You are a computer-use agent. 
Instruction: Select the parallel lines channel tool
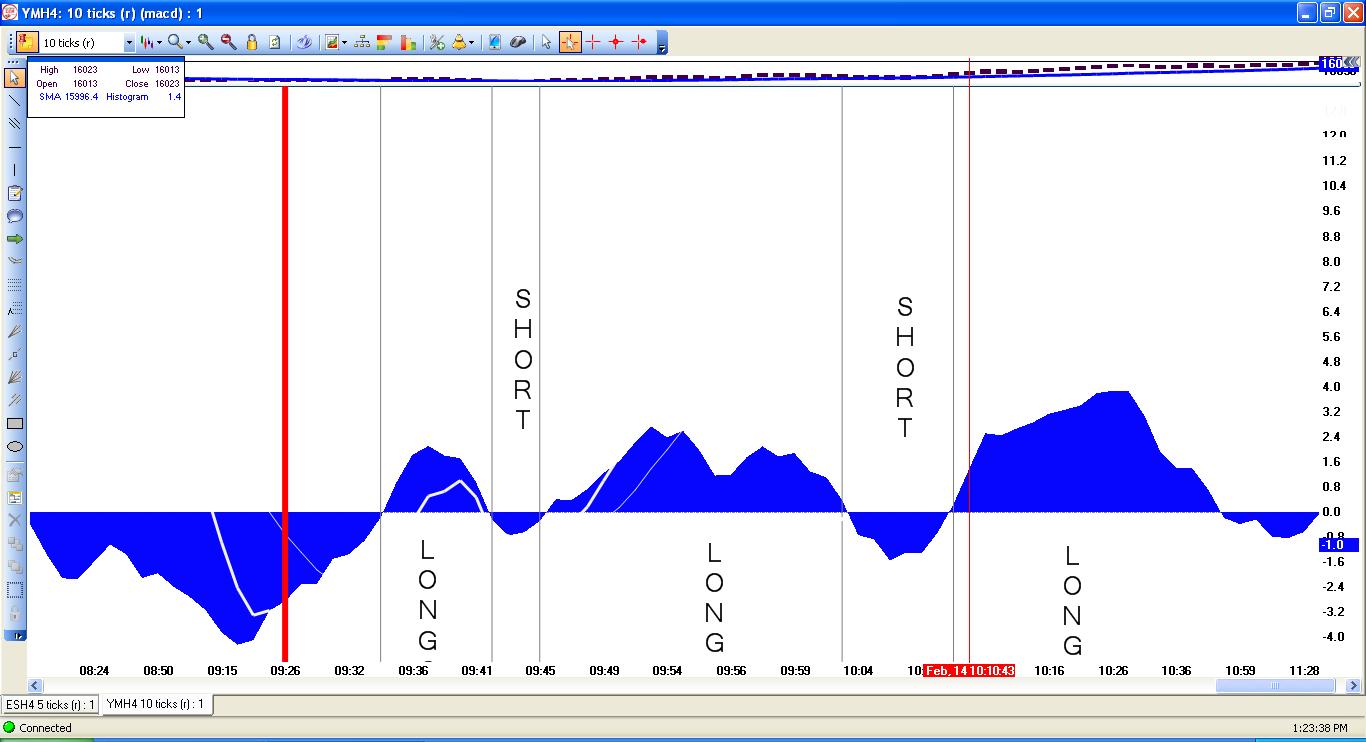pyautogui.click(x=14, y=124)
